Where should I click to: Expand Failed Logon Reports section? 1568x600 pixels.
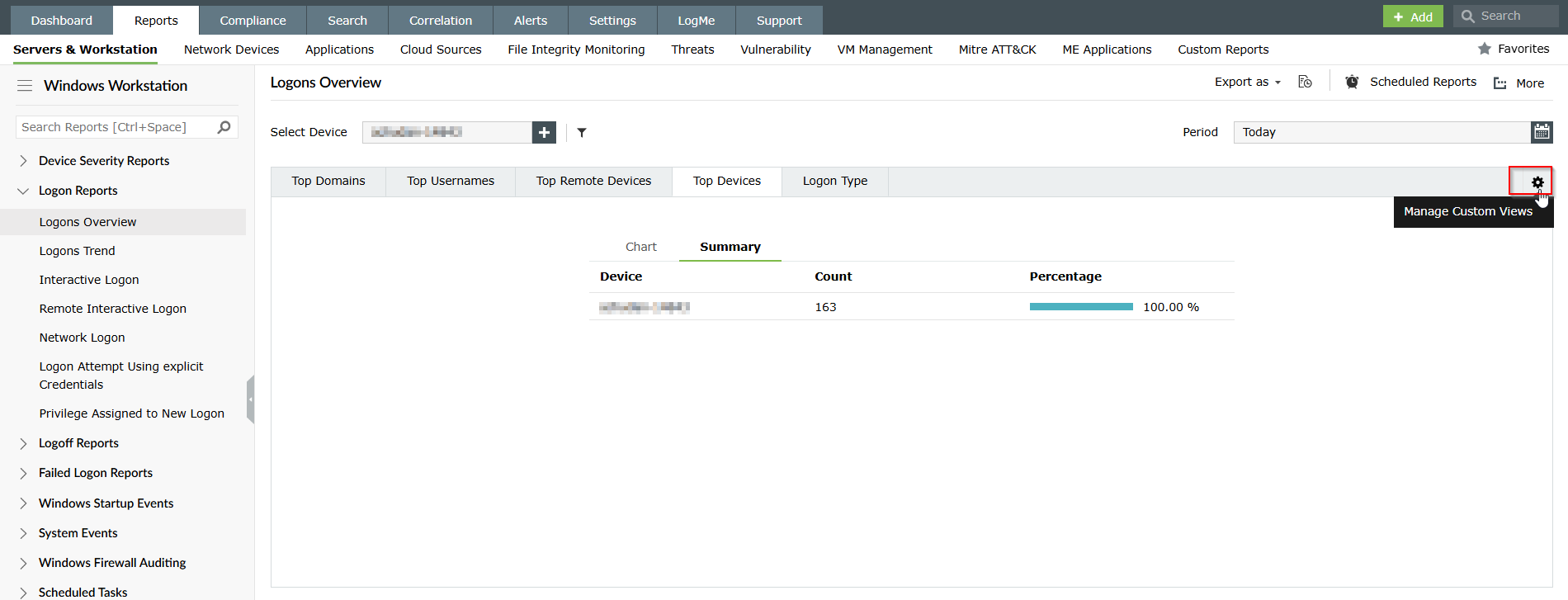[23, 473]
